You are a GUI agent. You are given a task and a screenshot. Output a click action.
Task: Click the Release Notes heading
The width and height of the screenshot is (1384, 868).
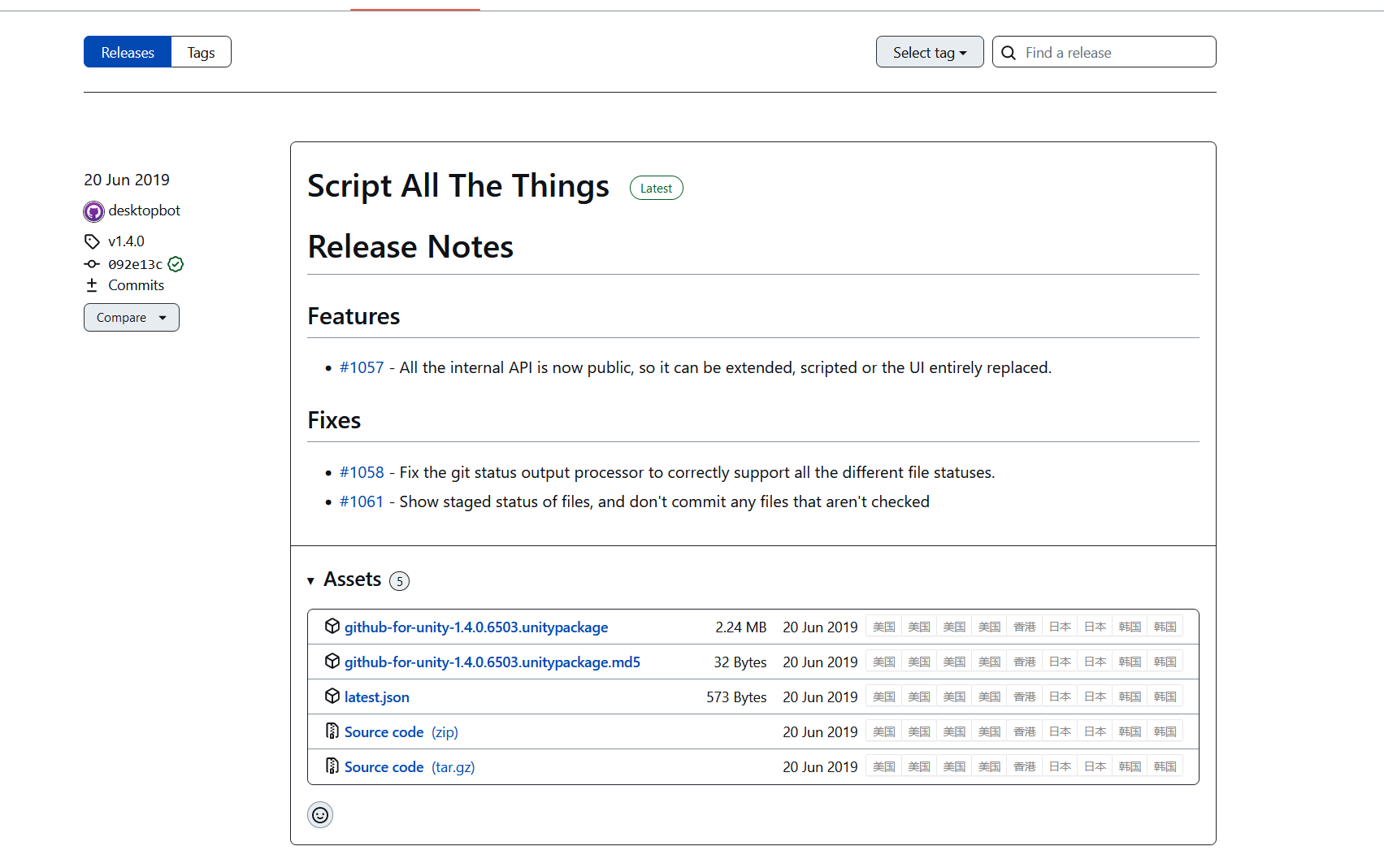coord(410,247)
